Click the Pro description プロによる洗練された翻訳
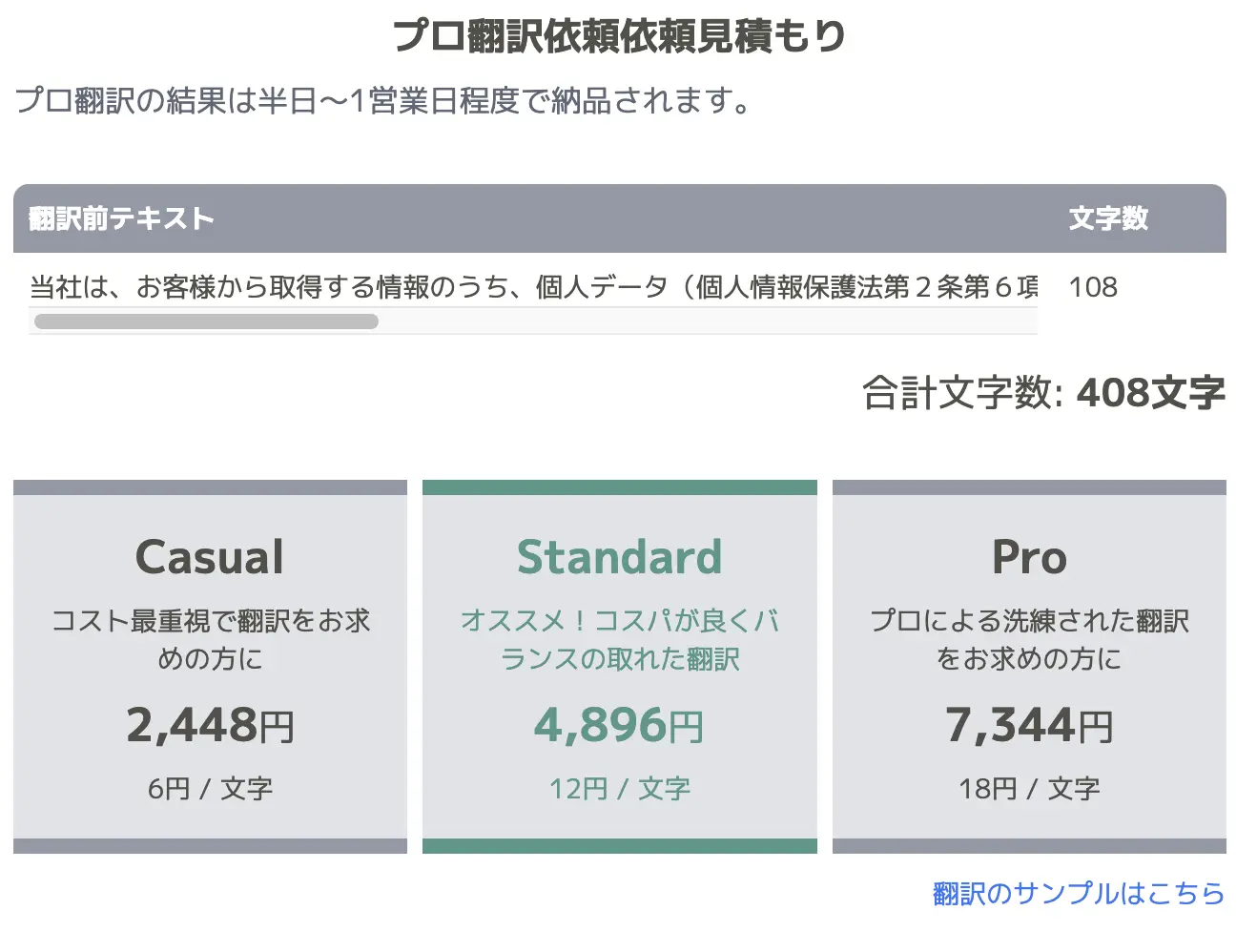This screenshot has height=952, width=1257. [1029, 639]
